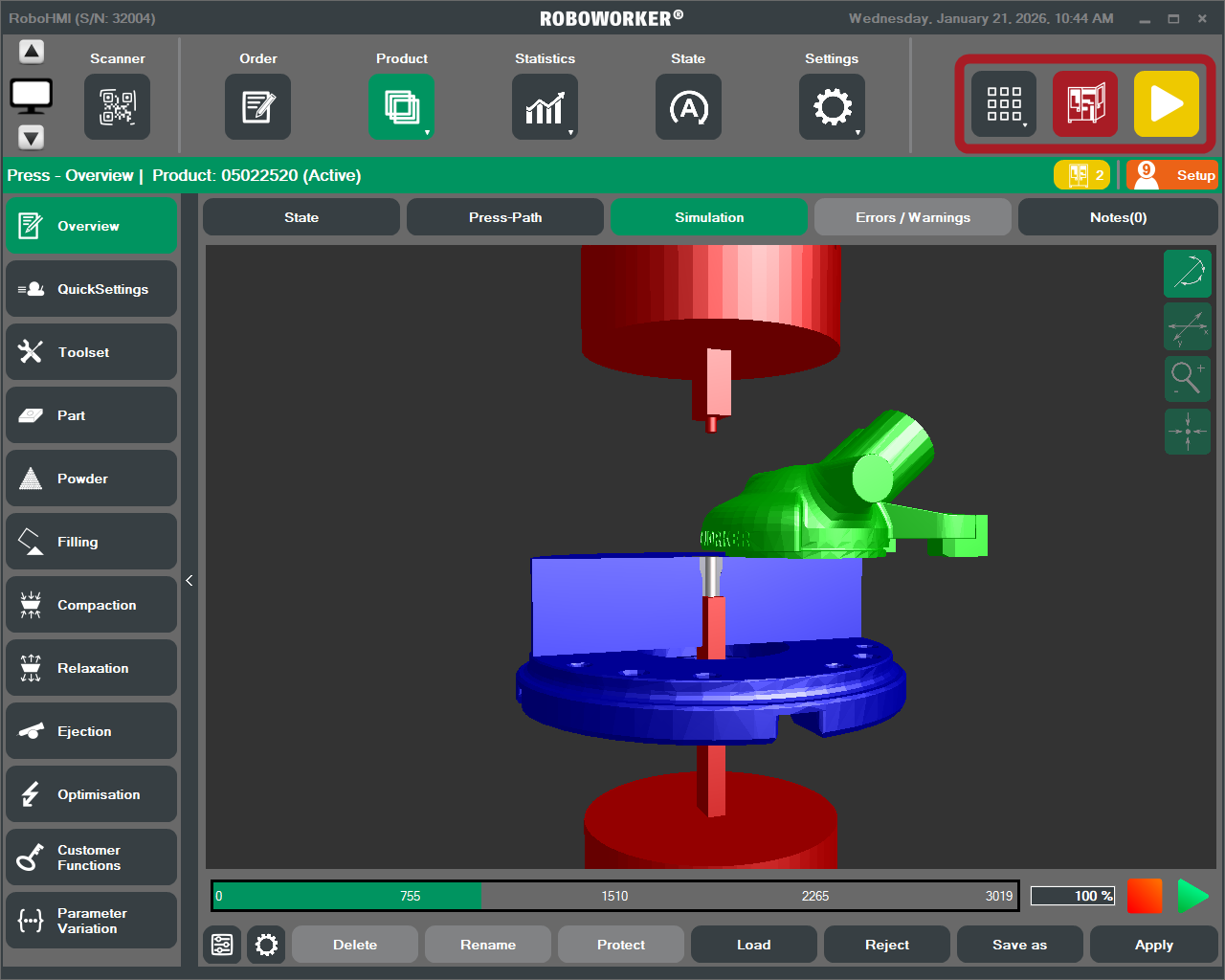1225x980 pixels.
Task: Switch to the Notes(0) tab
Action: tap(1118, 217)
